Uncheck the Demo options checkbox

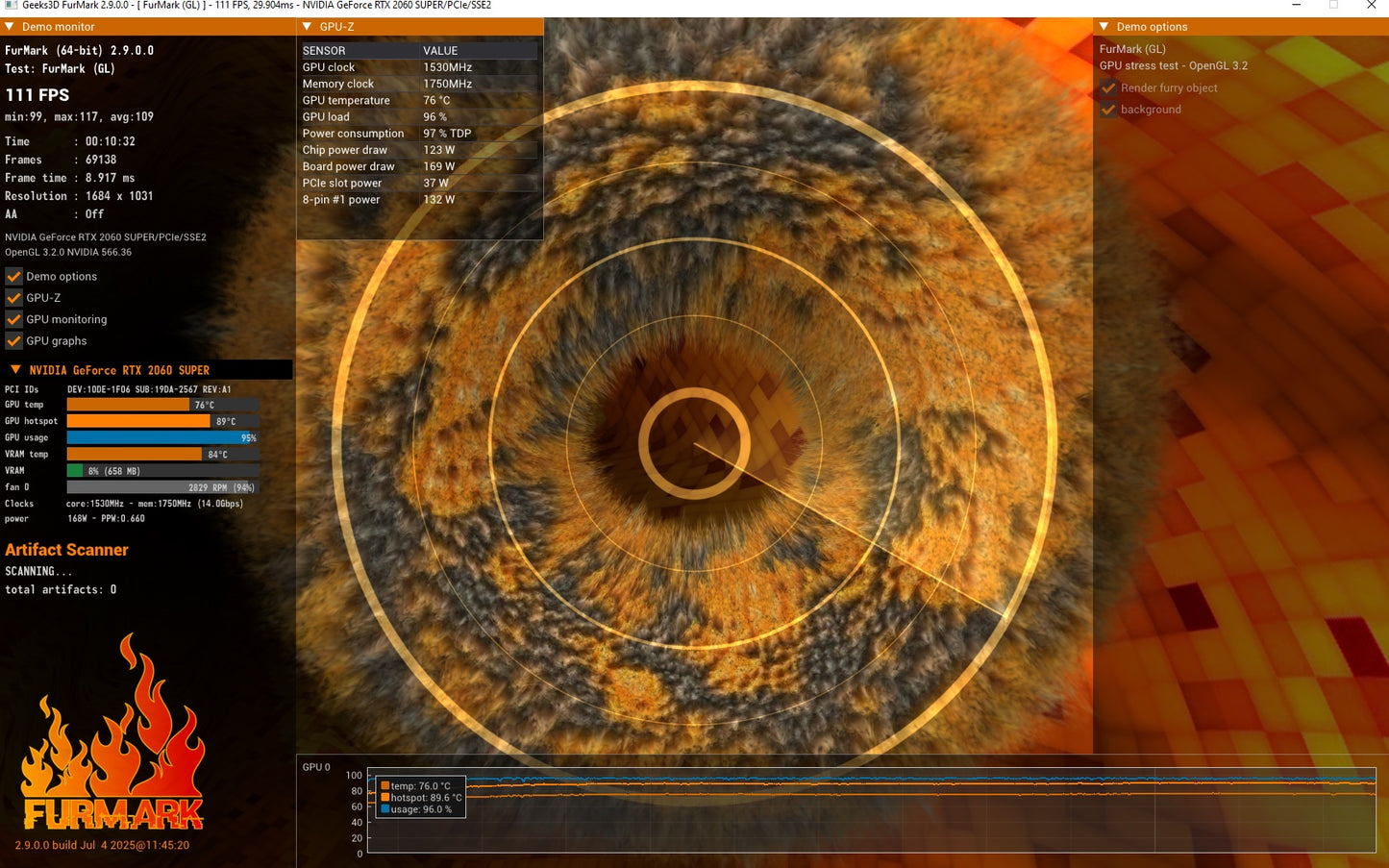click(x=13, y=276)
